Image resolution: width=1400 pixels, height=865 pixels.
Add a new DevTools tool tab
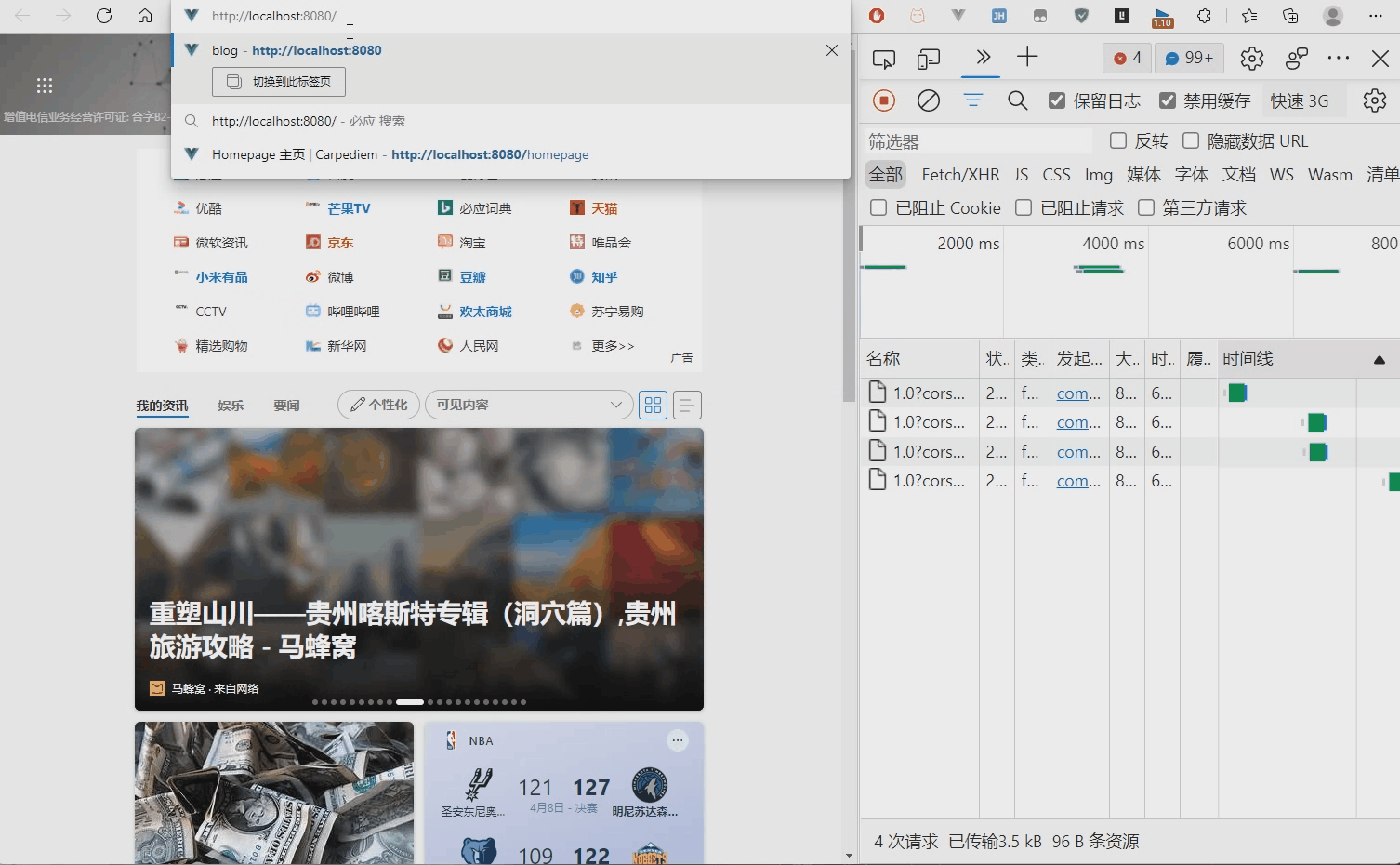coord(1027,58)
